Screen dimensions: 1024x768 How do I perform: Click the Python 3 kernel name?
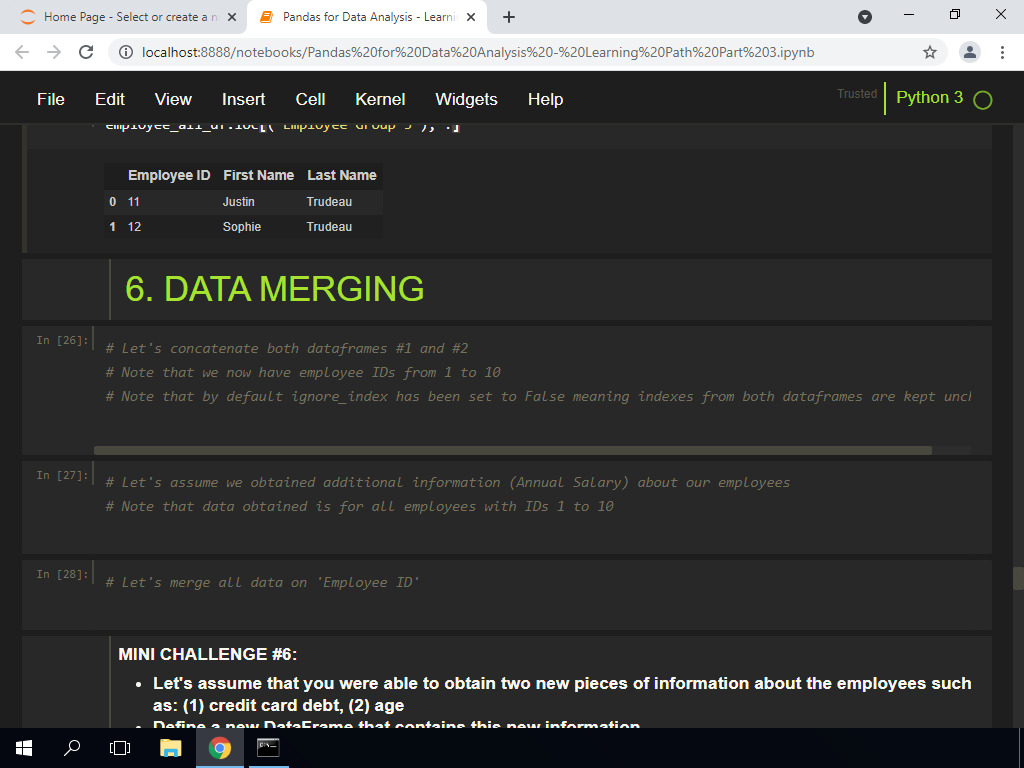click(x=929, y=97)
